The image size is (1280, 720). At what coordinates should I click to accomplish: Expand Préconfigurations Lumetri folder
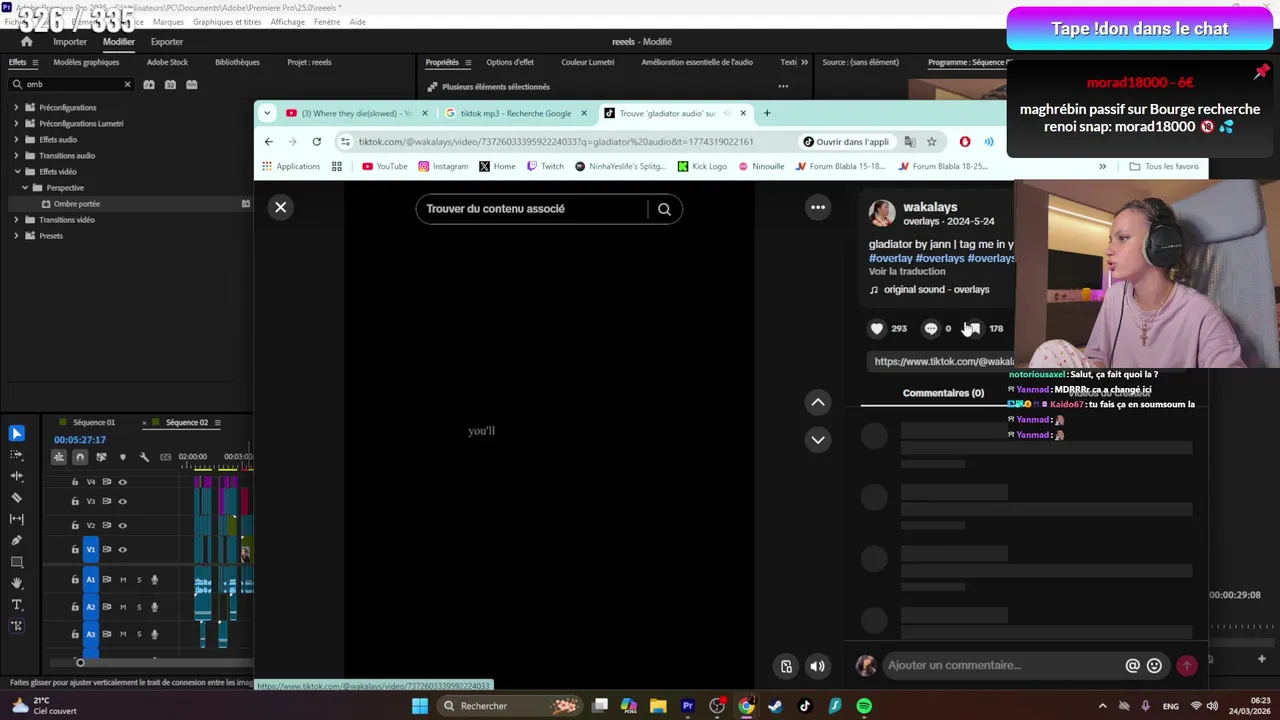click(x=16, y=123)
